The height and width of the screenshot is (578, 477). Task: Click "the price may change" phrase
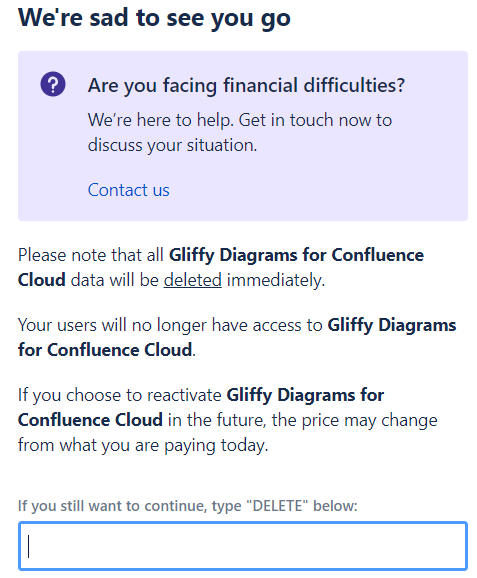click(x=355, y=420)
